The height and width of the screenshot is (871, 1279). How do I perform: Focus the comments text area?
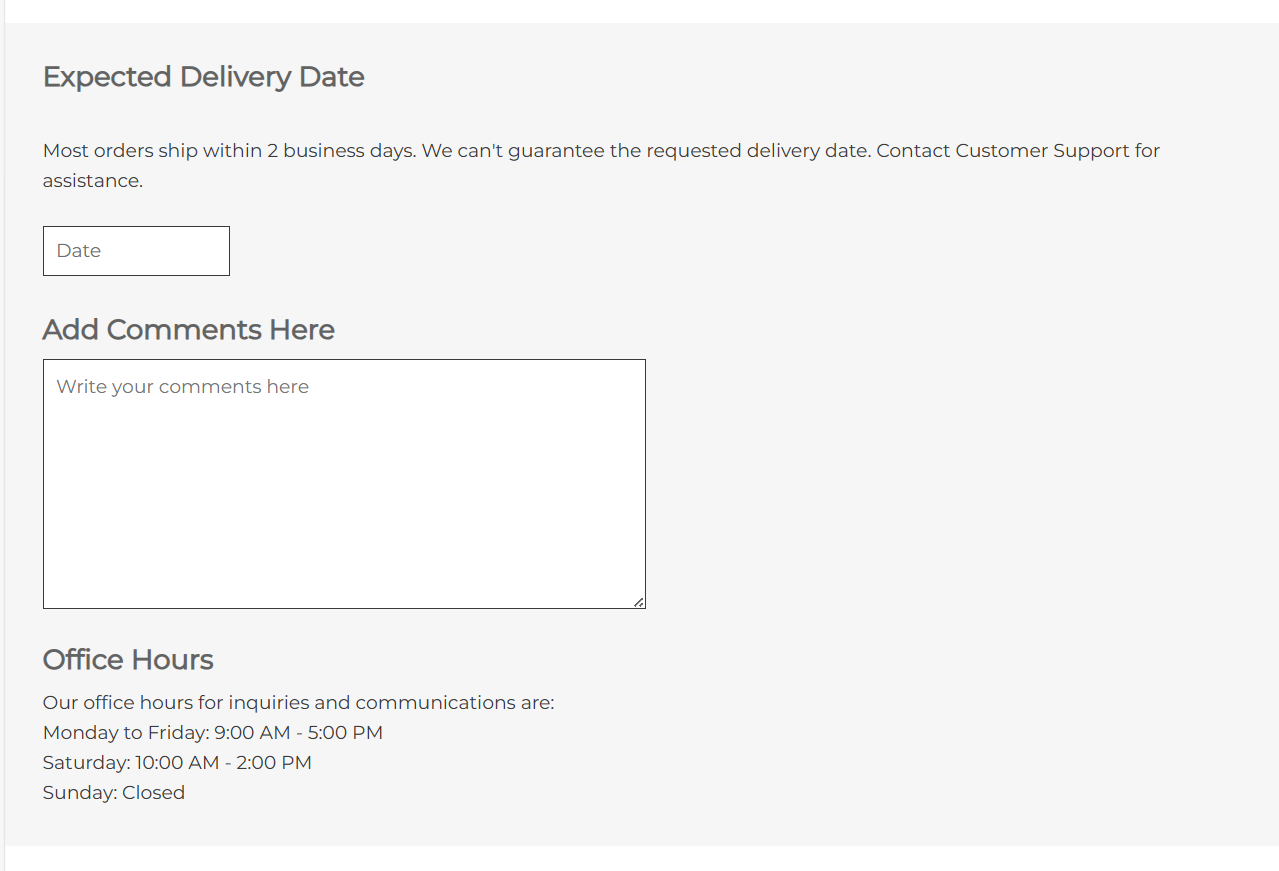(x=344, y=484)
